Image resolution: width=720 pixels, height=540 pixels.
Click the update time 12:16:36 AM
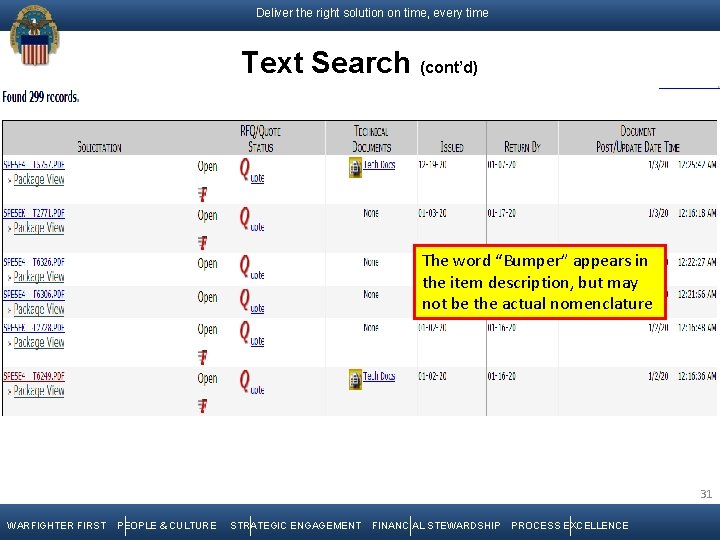click(697, 377)
